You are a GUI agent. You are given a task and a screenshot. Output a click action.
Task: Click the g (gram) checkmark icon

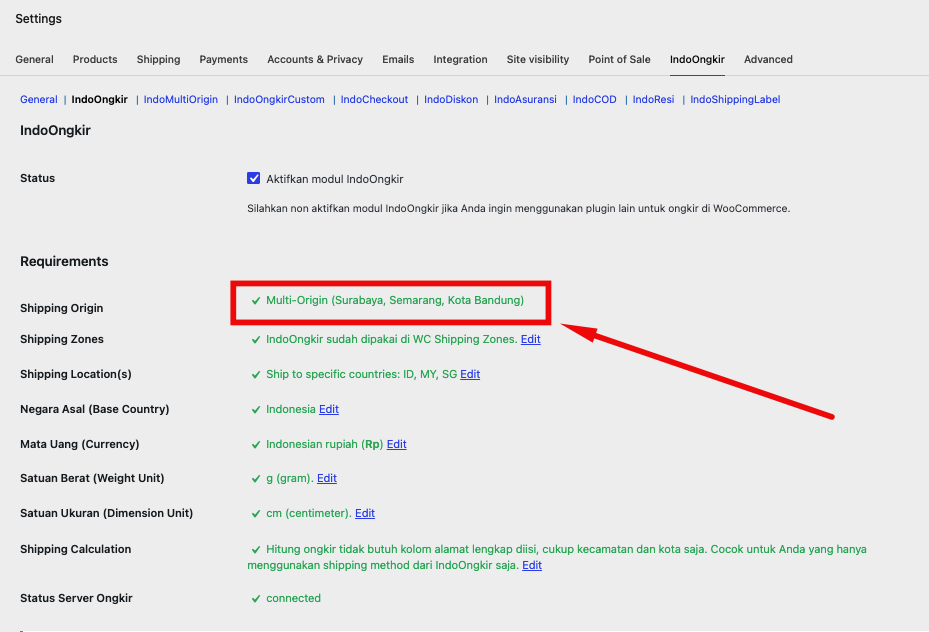click(256, 479)
